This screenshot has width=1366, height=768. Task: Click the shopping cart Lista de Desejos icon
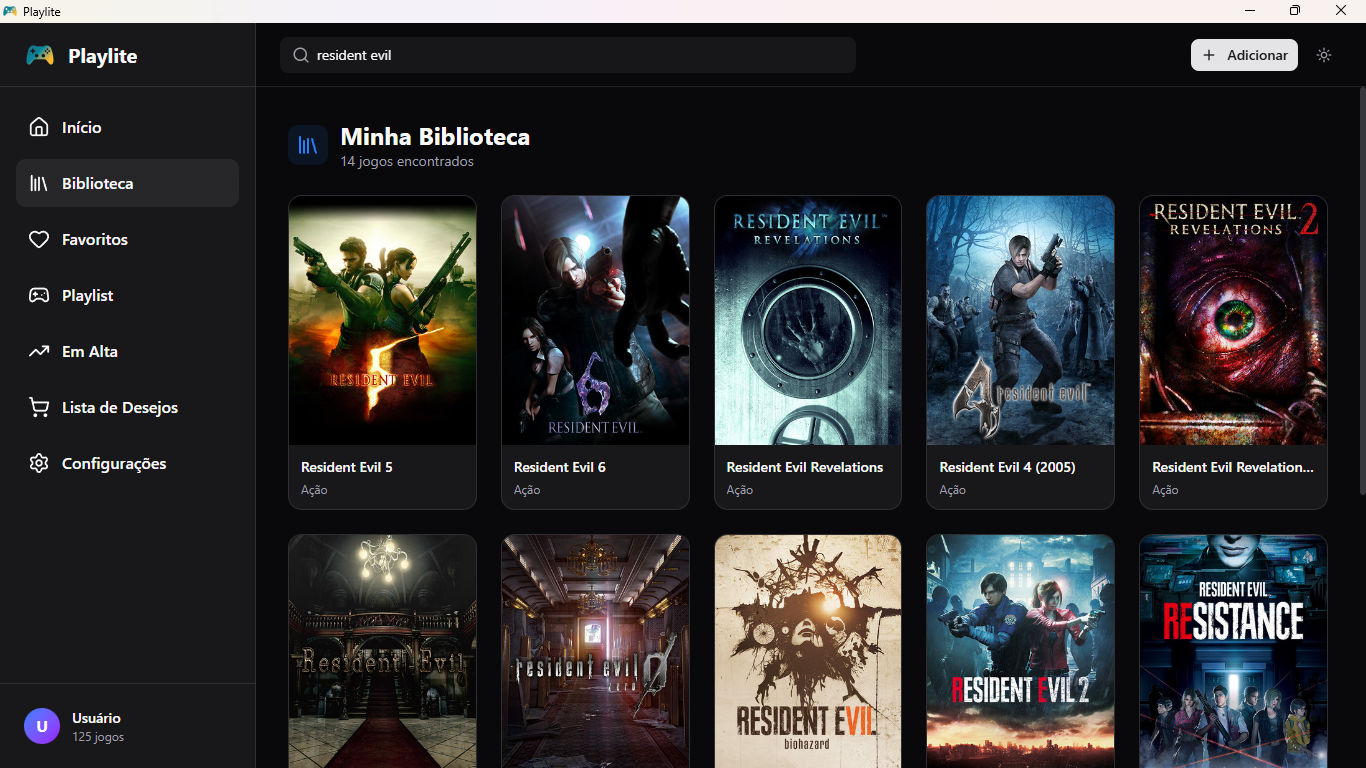pyautogui.click(x=39, y=407)
